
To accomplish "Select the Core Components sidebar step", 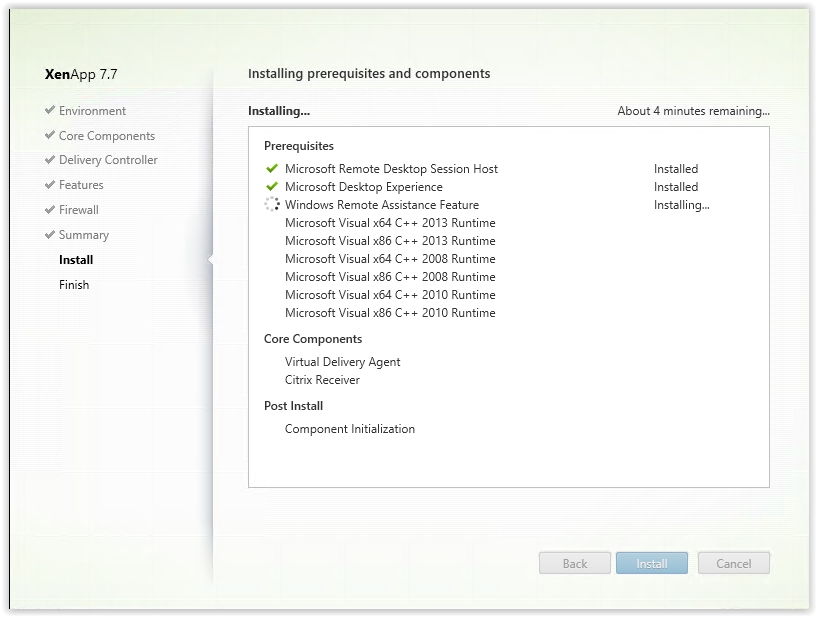I will [x=107, y=136].
